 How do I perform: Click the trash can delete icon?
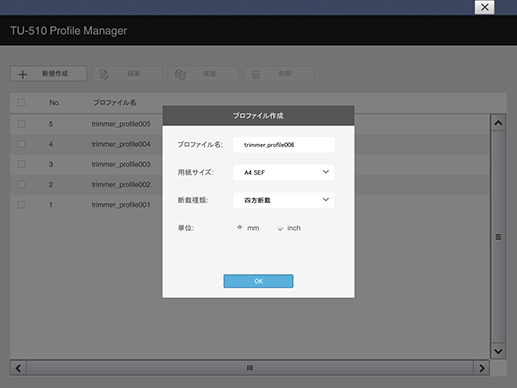tap(256, 74)
